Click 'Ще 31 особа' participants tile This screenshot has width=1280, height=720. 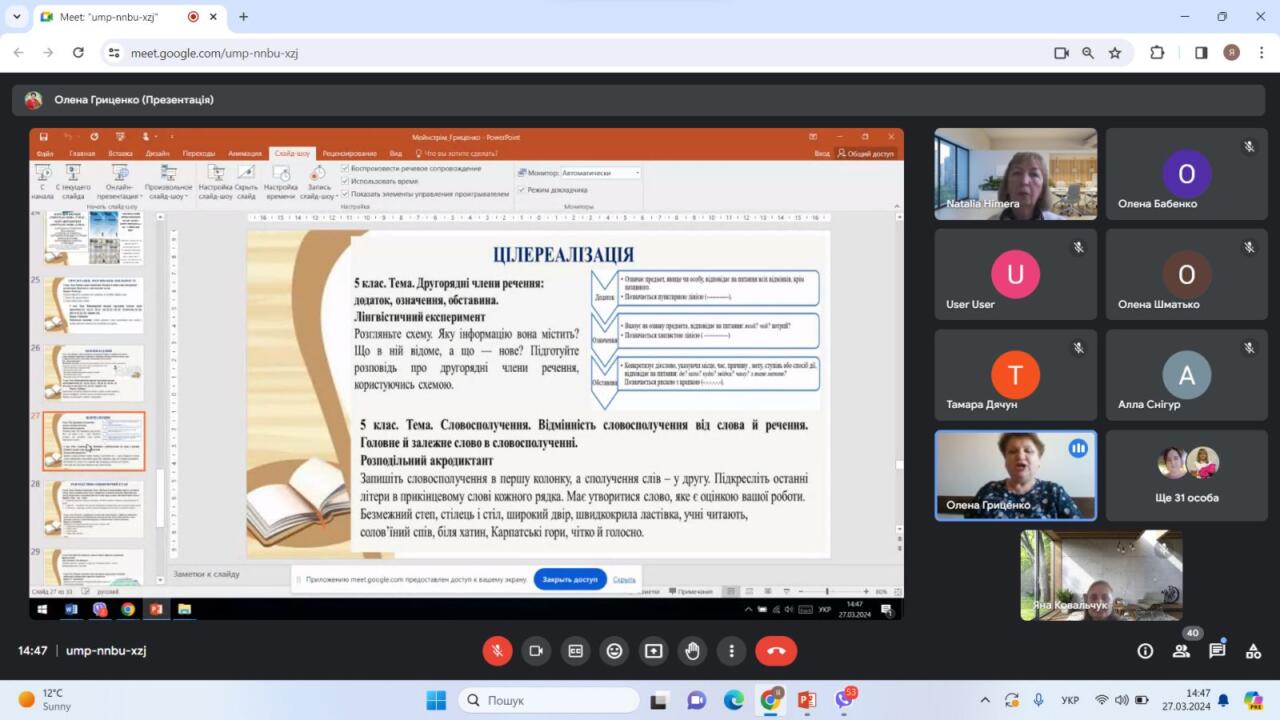[1187, 476]
